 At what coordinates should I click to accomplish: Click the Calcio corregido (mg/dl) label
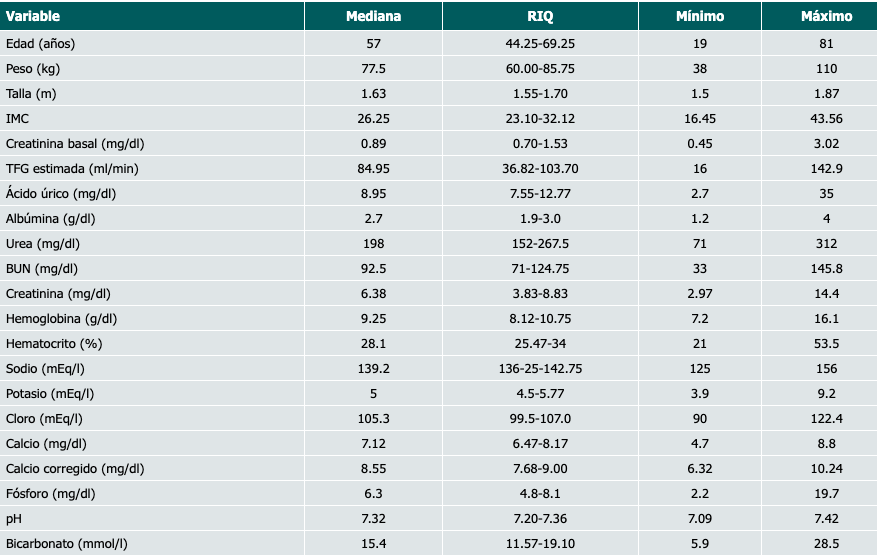click(75, 468)
